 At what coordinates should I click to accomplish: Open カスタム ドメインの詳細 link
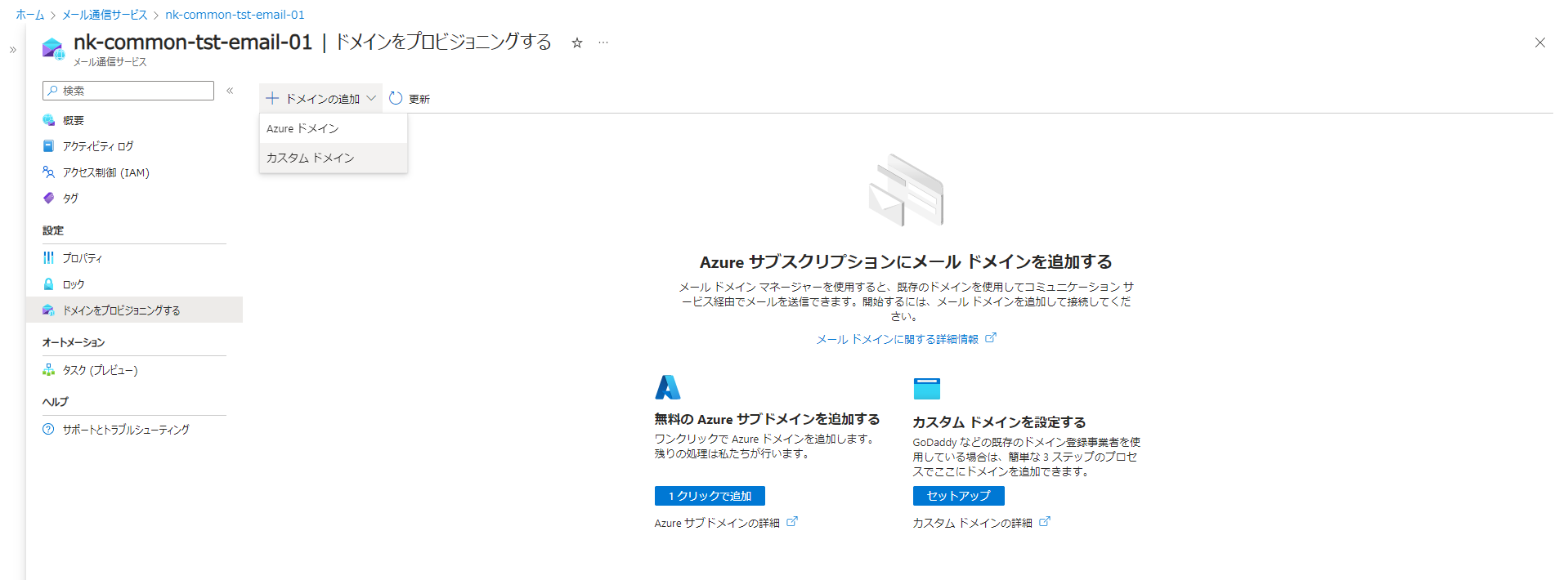point(972,523)
